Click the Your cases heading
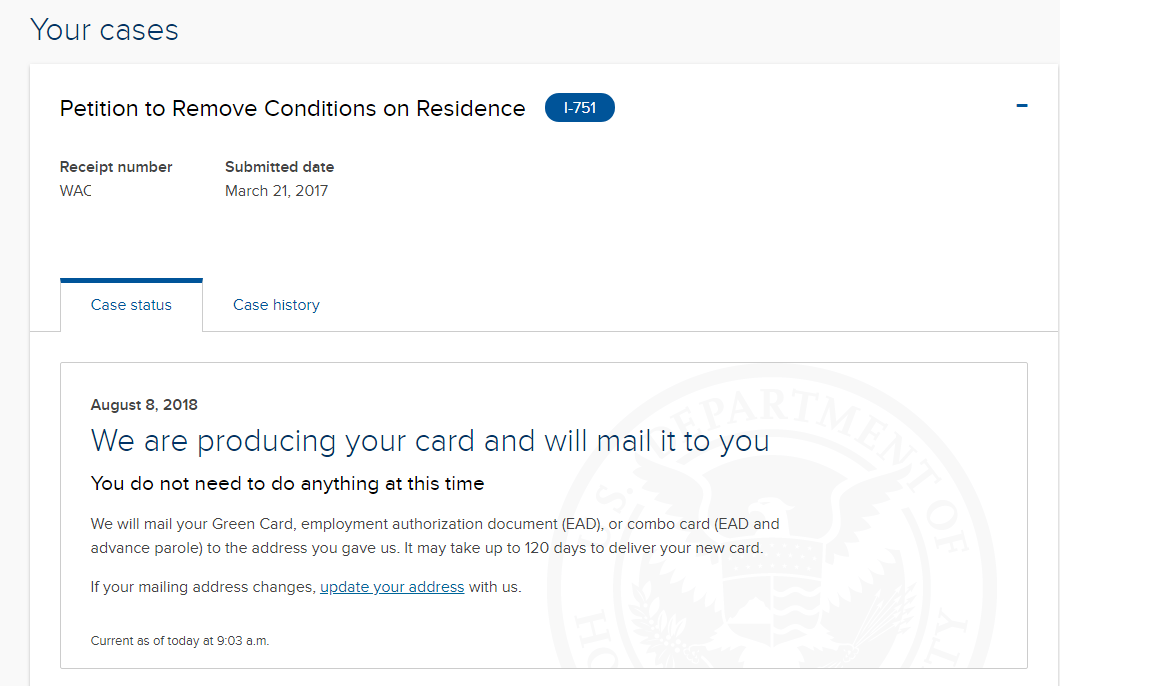This screenshot has height=686, width=1152. pyautogui.click(x=104, y=30)
